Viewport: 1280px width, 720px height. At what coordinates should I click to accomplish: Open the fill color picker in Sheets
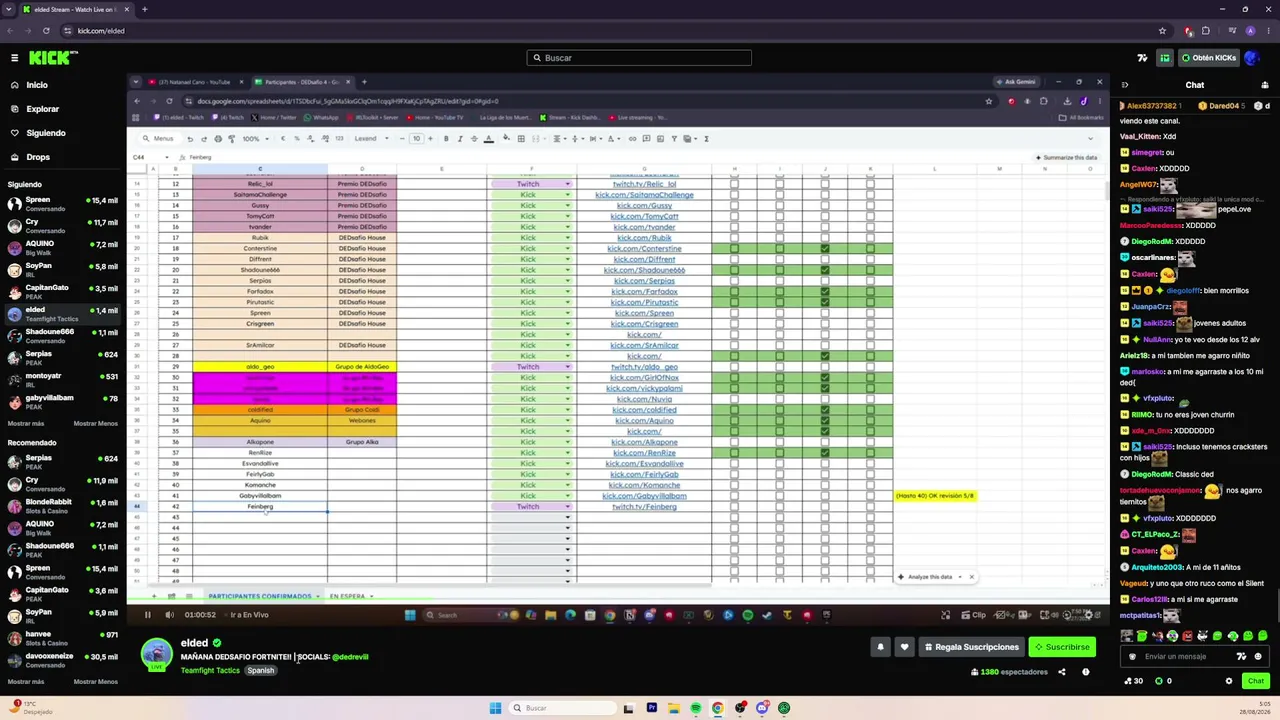[x=508, y=139]
